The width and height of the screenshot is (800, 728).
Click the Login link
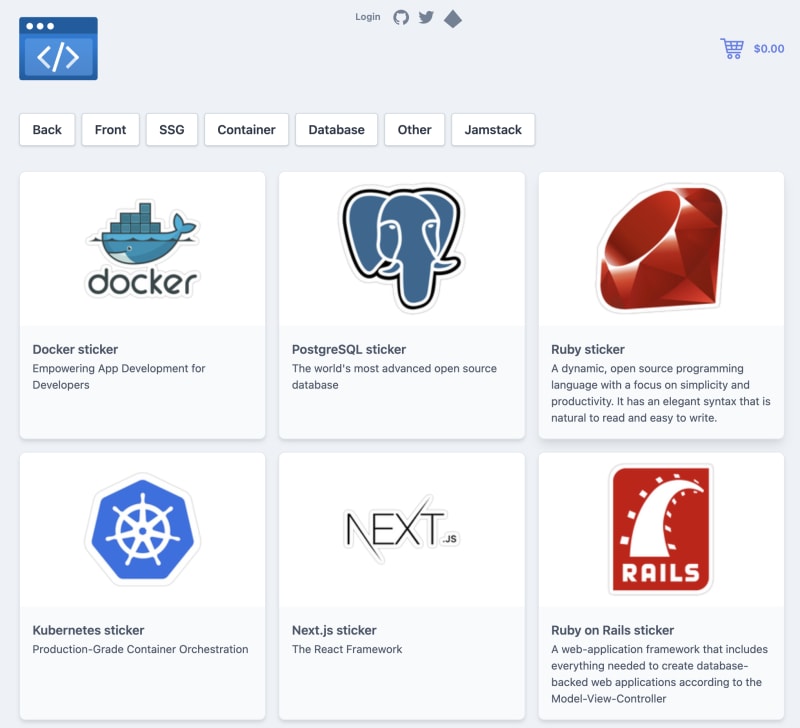click(x=368, y=17)
